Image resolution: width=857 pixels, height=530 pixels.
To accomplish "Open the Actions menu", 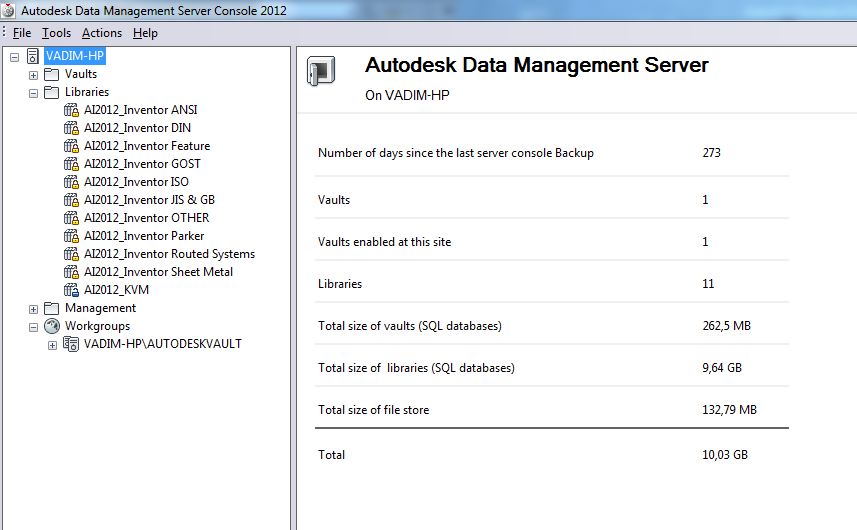I will (x=102, y=33).
